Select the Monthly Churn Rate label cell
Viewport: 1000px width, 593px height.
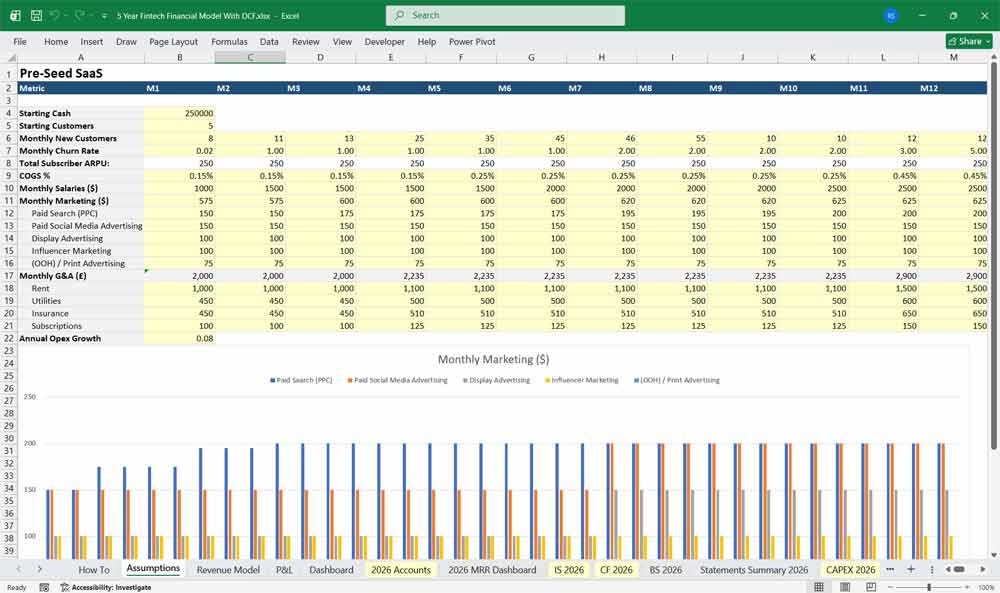coord(81,151)
